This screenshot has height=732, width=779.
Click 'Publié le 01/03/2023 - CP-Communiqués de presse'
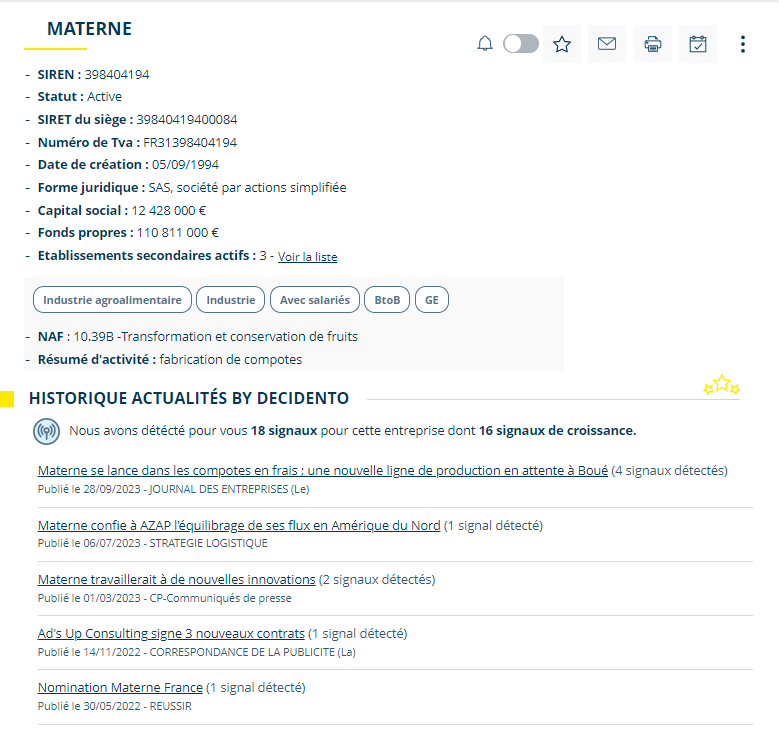coord(164,598)
